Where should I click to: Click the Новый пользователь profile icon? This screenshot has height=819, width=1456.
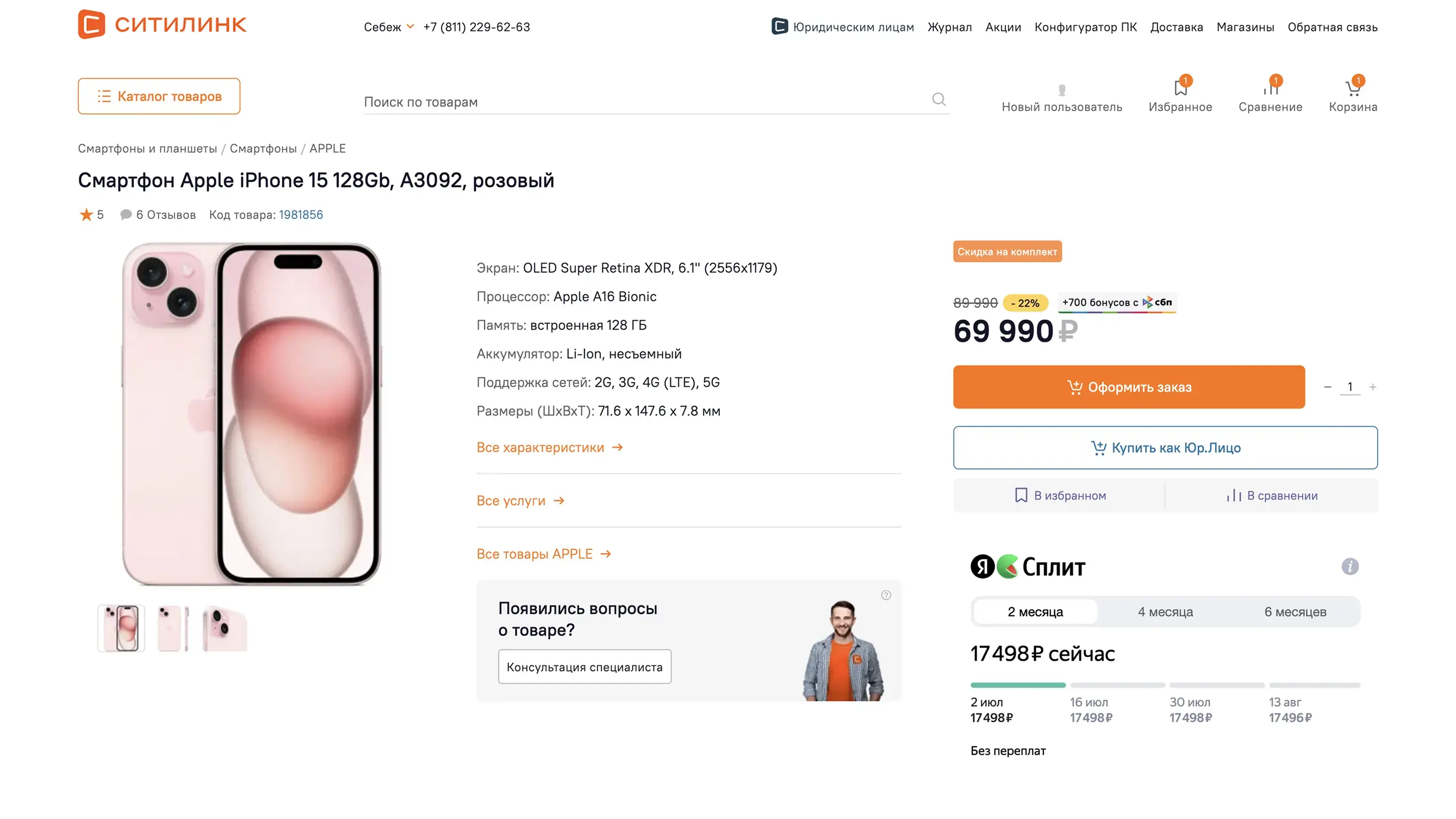[x=1062, y=90]
